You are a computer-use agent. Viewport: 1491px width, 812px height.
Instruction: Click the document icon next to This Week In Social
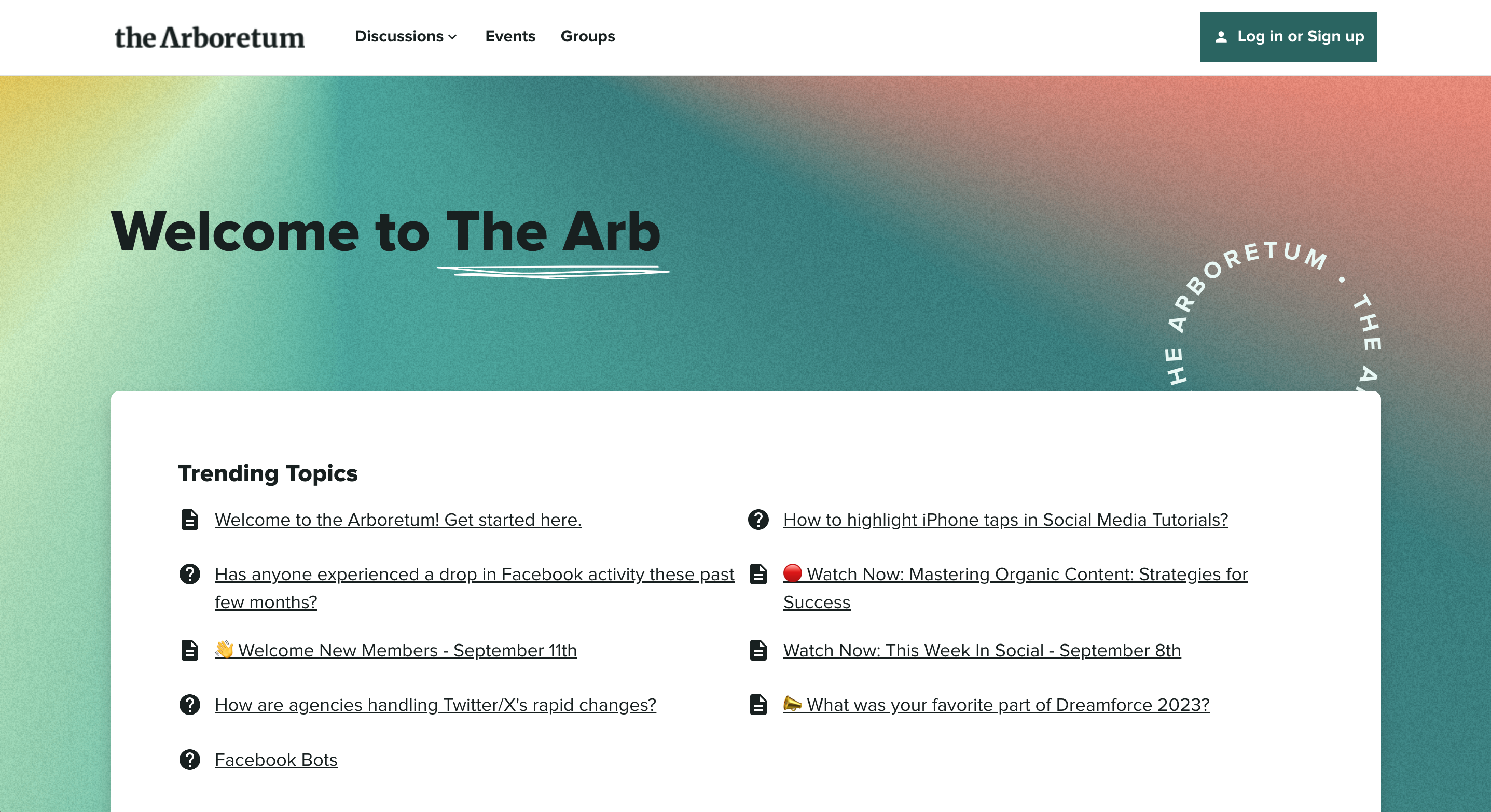pos(758,650)
